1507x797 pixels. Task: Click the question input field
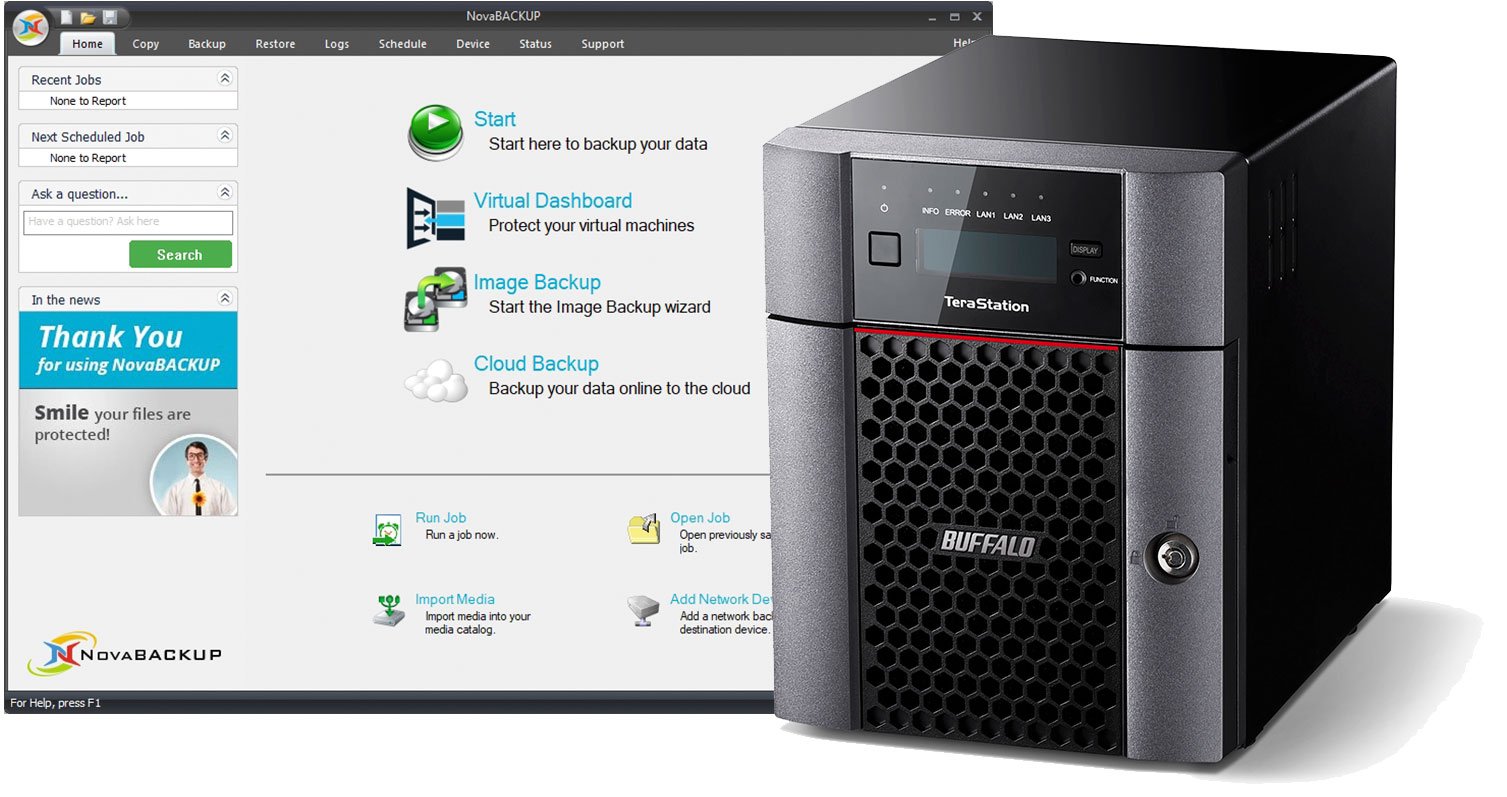tap(127, 222)
